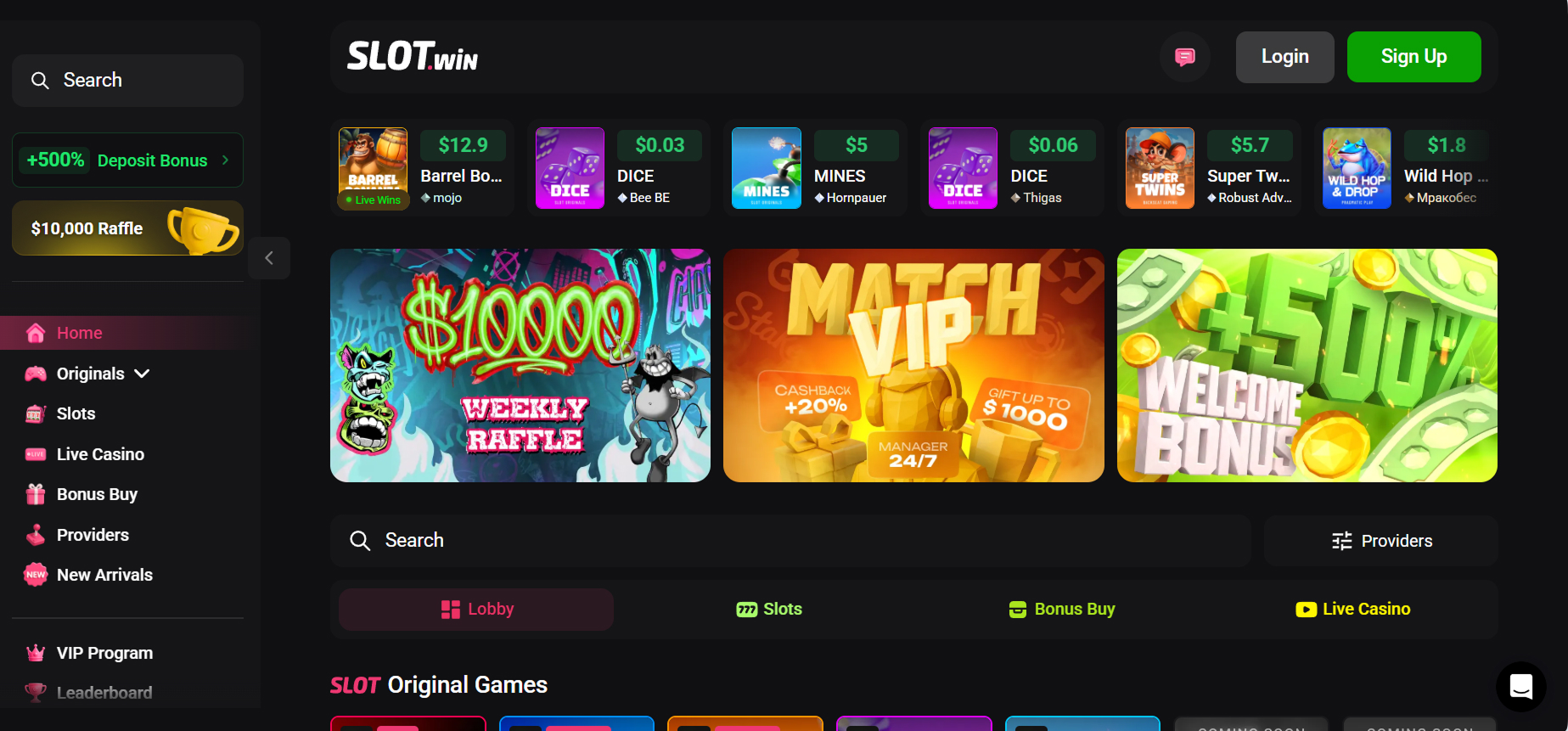1568x731 pixels.
Task: Collapse the sidebar with the left arrow
Action: [x=269, y=258]
